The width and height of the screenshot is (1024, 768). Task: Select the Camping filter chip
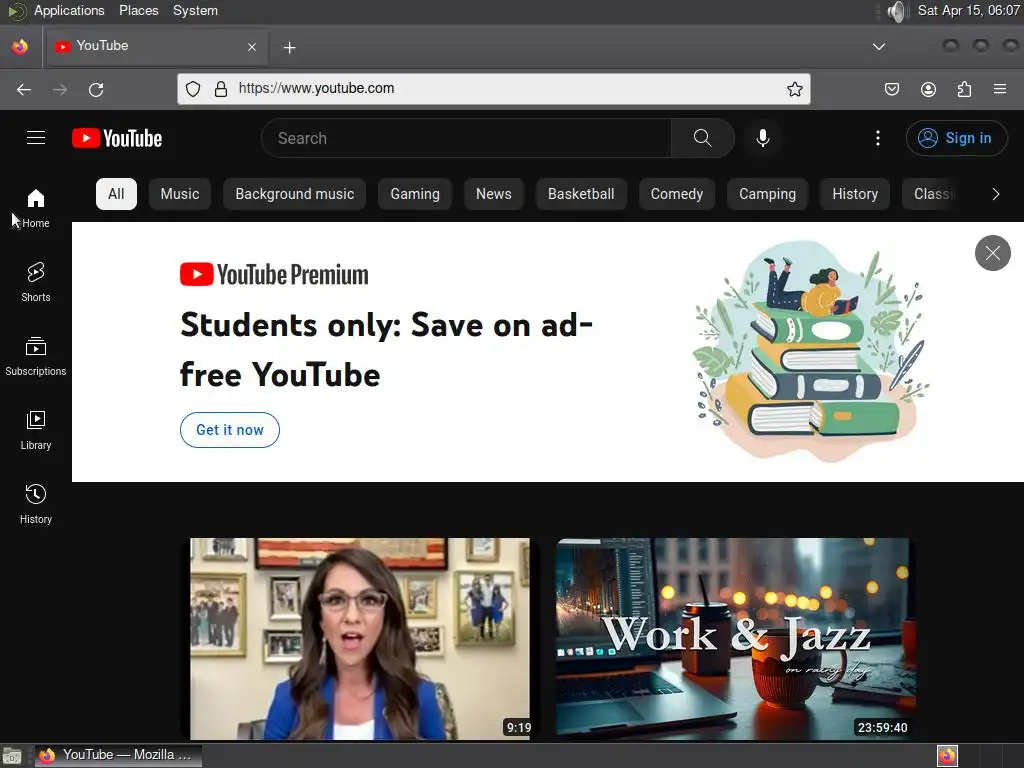(x=767, y=194)
